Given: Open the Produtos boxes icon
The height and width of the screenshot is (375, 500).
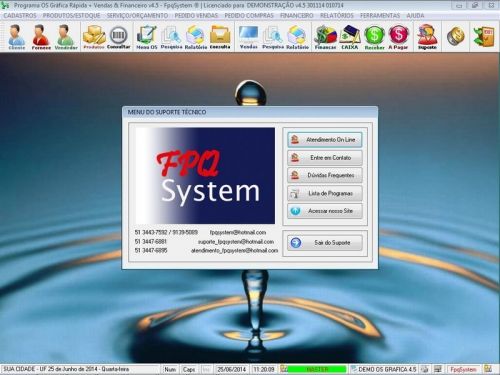Looking at the screenshot, I should click(94, 37).
